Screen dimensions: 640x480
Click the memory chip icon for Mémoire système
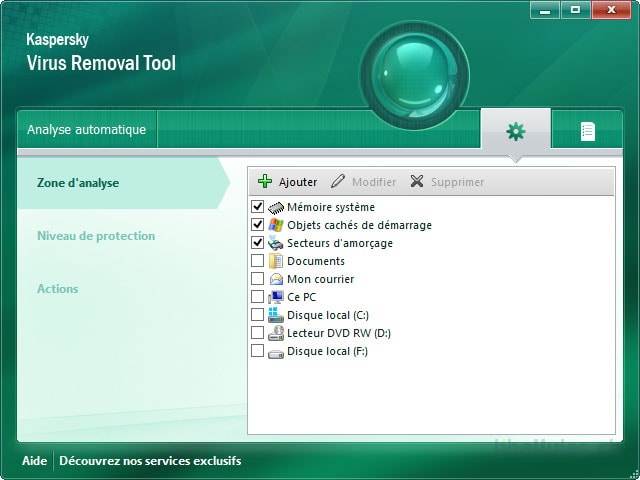coord(276,207)
